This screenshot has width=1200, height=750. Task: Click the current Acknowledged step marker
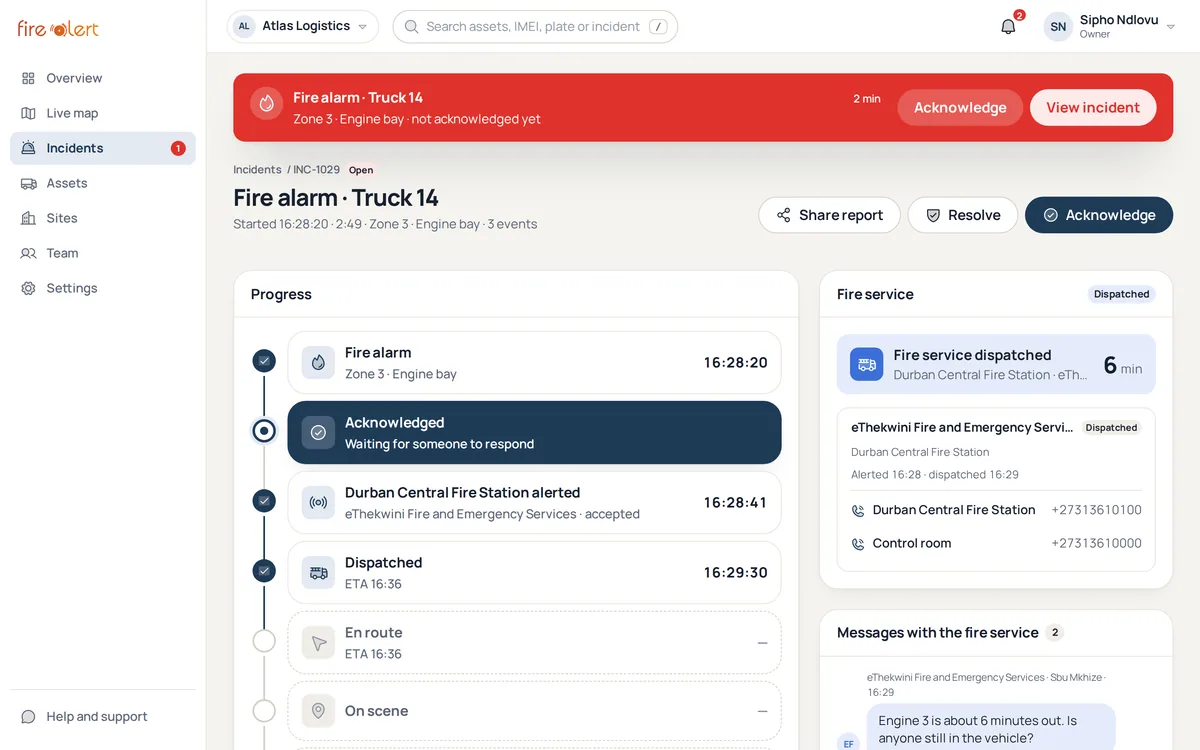264,431
